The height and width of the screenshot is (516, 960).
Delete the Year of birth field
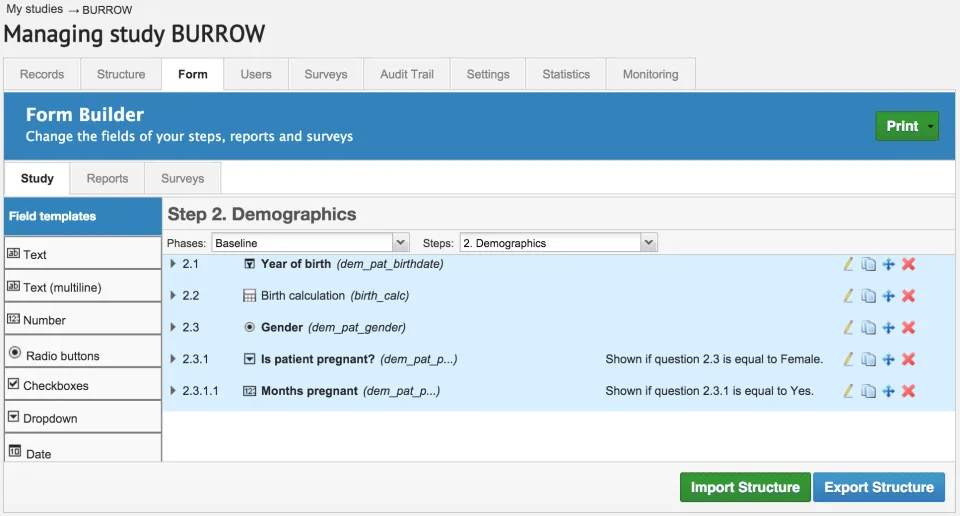pos(909,264)
